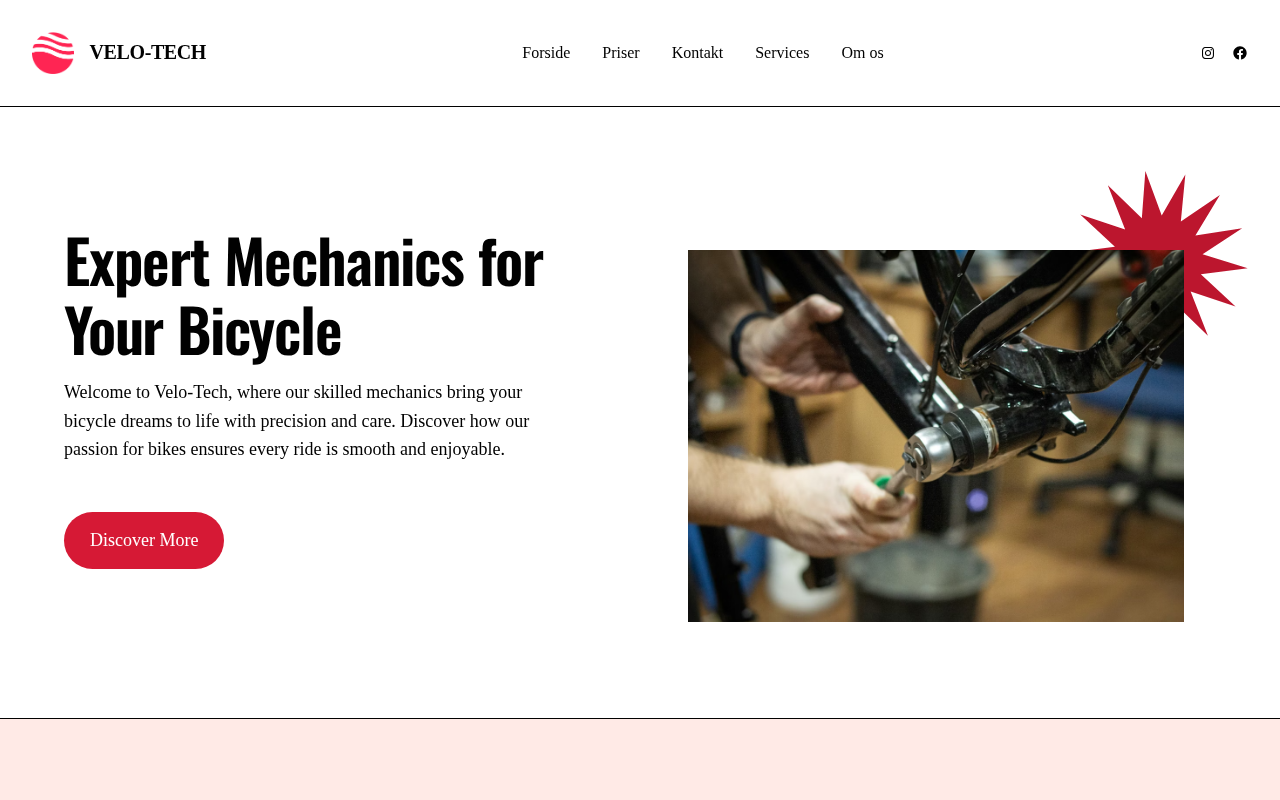Image resolution: width=1280 pixels, height=800 pixels.
Task: Select Services in the navigation
Action: (782, 53)
